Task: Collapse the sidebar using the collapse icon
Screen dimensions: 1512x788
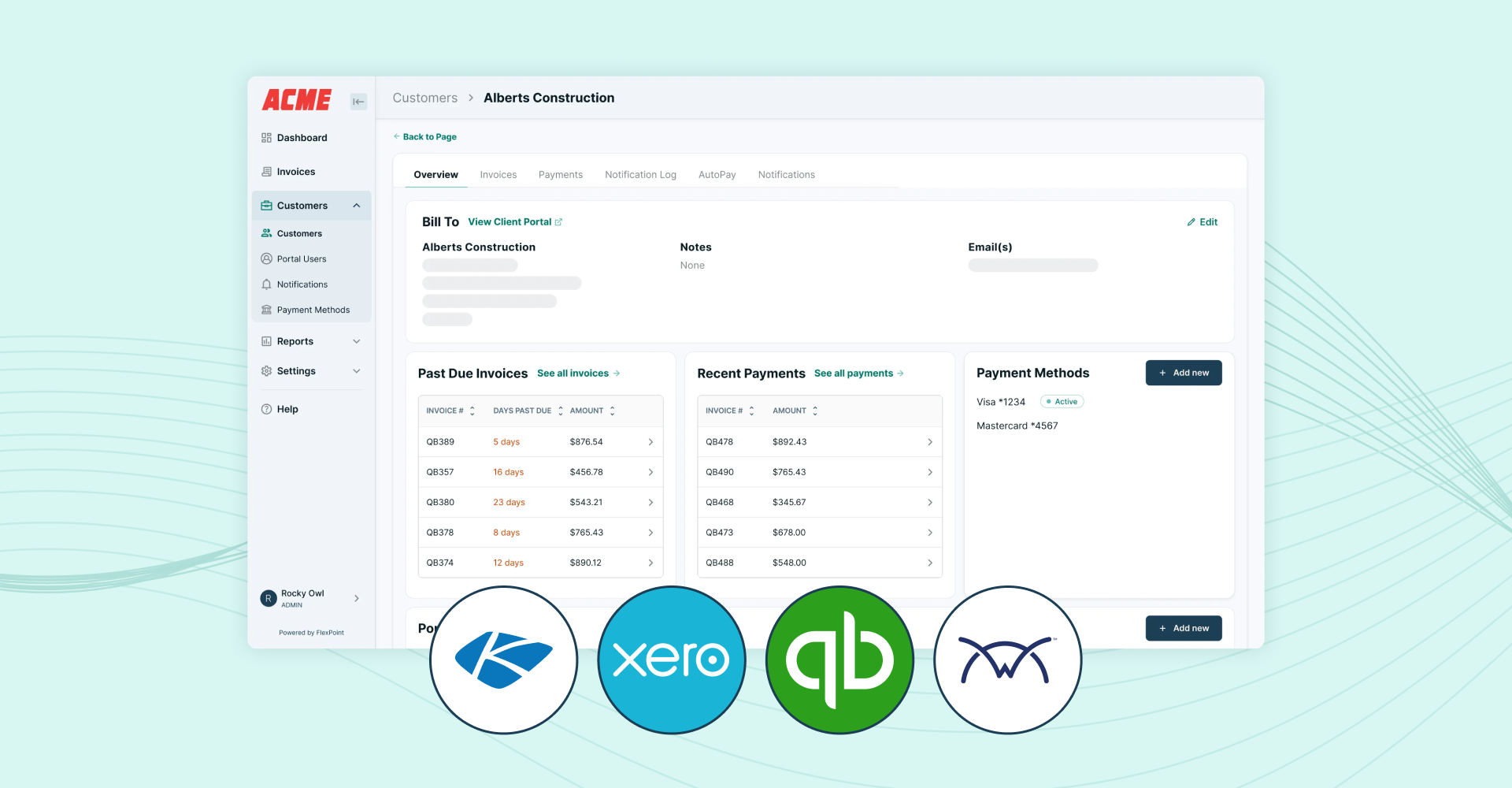Action: [x=358, y=101]
